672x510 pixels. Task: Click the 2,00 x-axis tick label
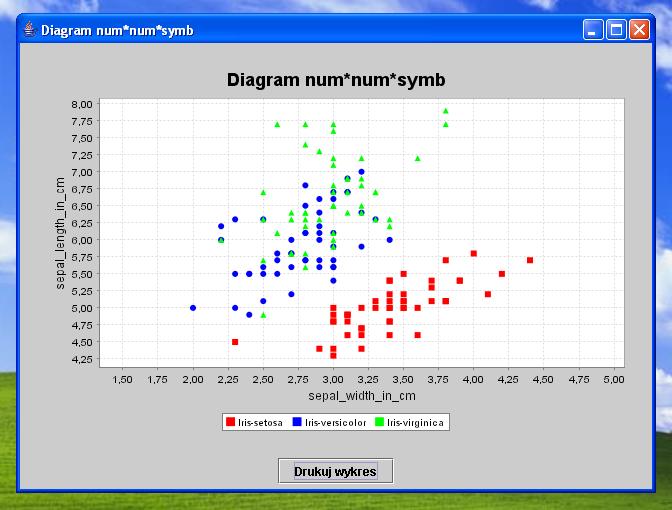tap(193, 379)
